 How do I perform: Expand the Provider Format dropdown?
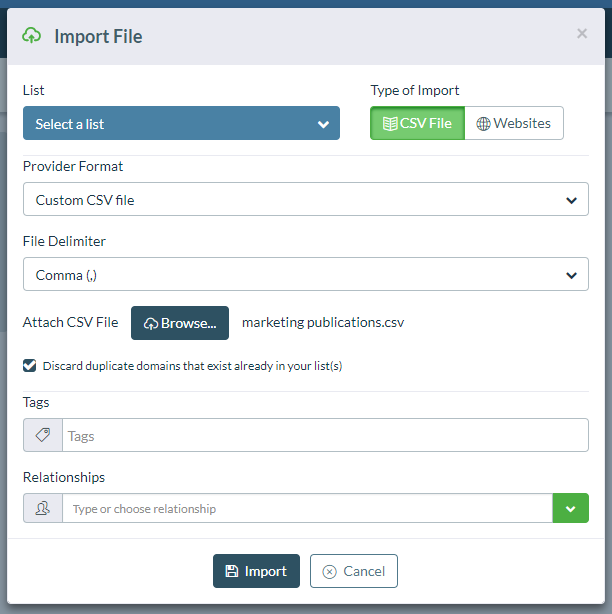[305, 199]
